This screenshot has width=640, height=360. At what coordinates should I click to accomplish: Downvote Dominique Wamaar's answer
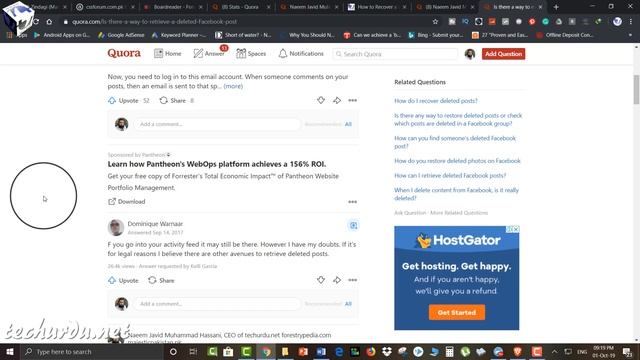tap(321, 280)
